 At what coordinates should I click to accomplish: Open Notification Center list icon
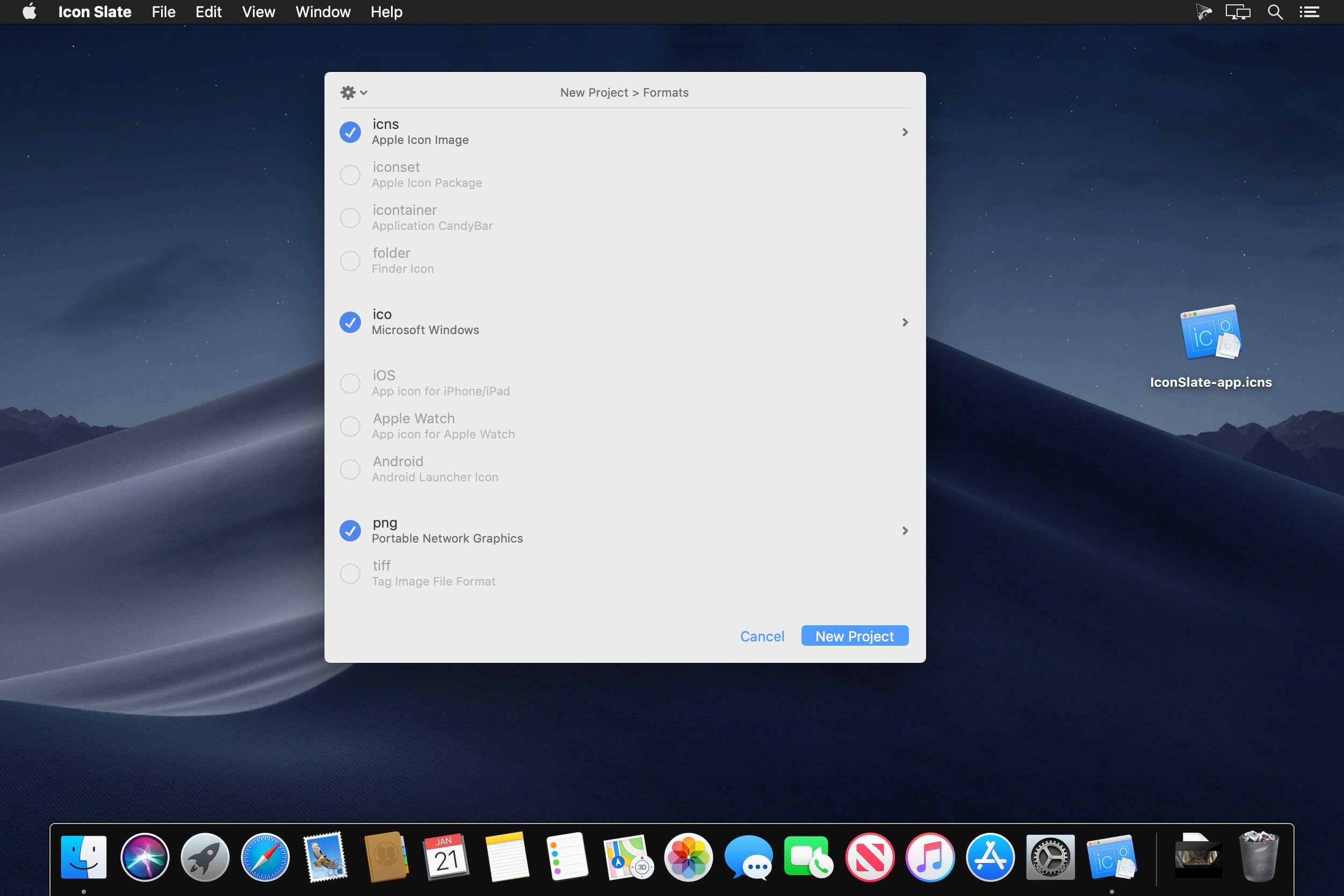coord(1309,12)
